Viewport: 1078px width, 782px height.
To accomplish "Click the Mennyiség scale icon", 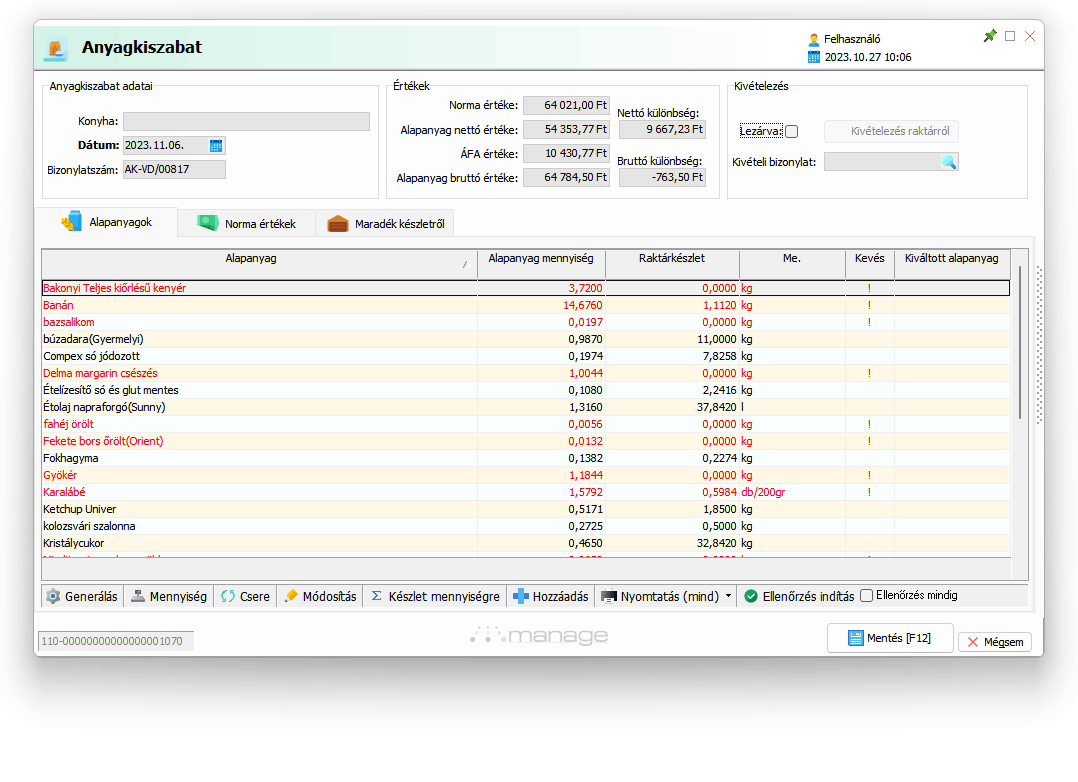I will coord(138,596).
